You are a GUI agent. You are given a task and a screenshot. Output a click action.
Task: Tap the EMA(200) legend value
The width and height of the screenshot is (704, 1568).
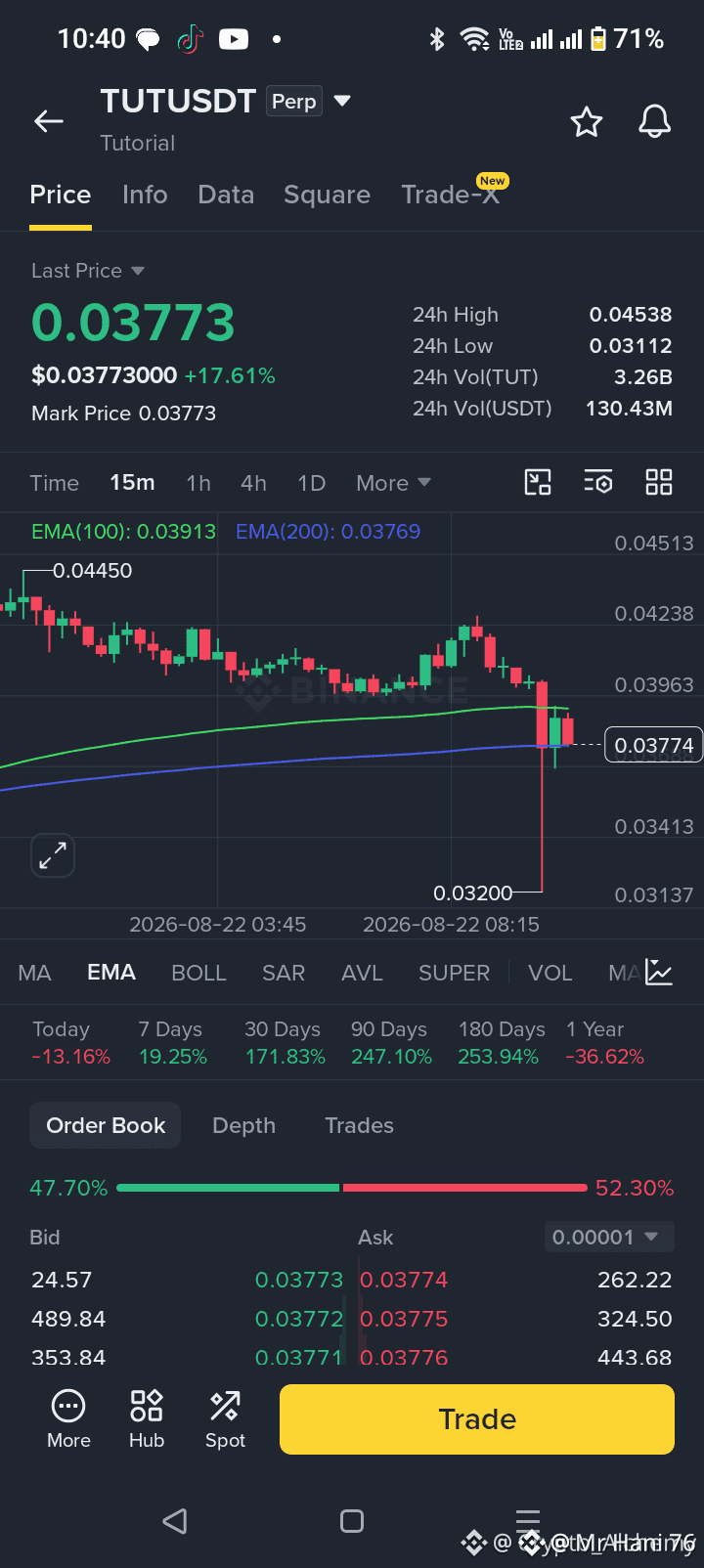coord(328,531)
